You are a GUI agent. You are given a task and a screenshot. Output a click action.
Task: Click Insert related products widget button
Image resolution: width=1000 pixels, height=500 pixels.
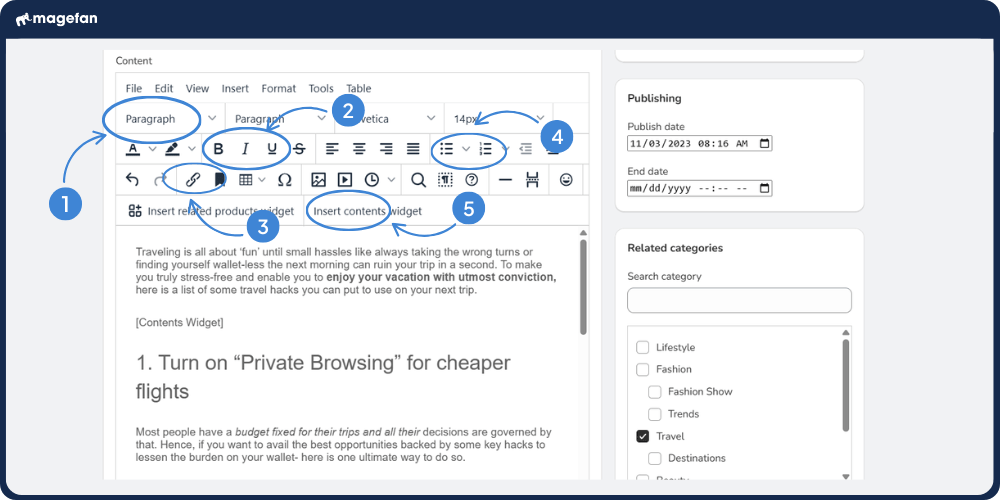[x=211, y=211]
